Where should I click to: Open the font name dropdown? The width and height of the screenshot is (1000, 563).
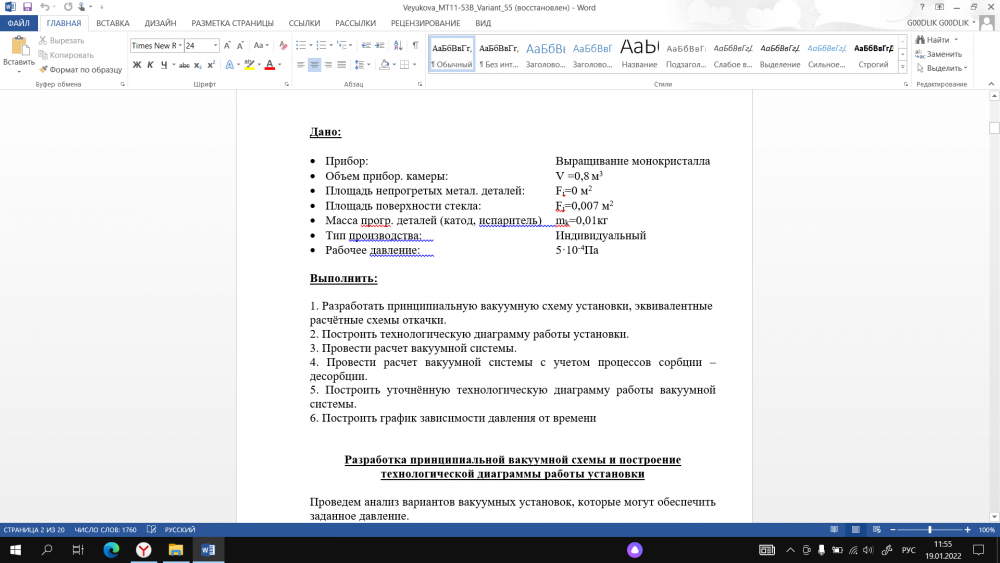click(178, 45)
